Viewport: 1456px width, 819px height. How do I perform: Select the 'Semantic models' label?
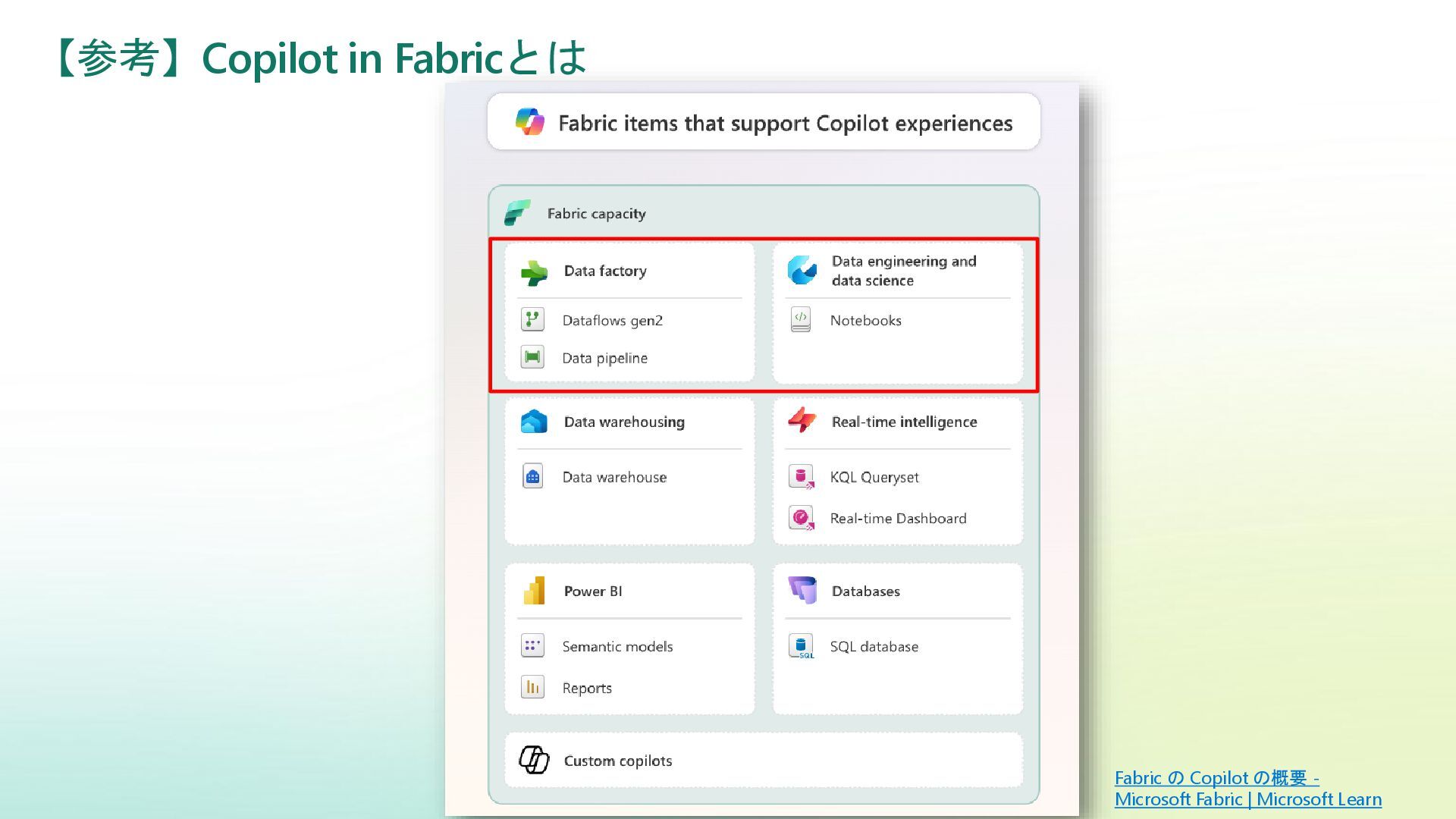pyautogui.click(x=617, y=646)
